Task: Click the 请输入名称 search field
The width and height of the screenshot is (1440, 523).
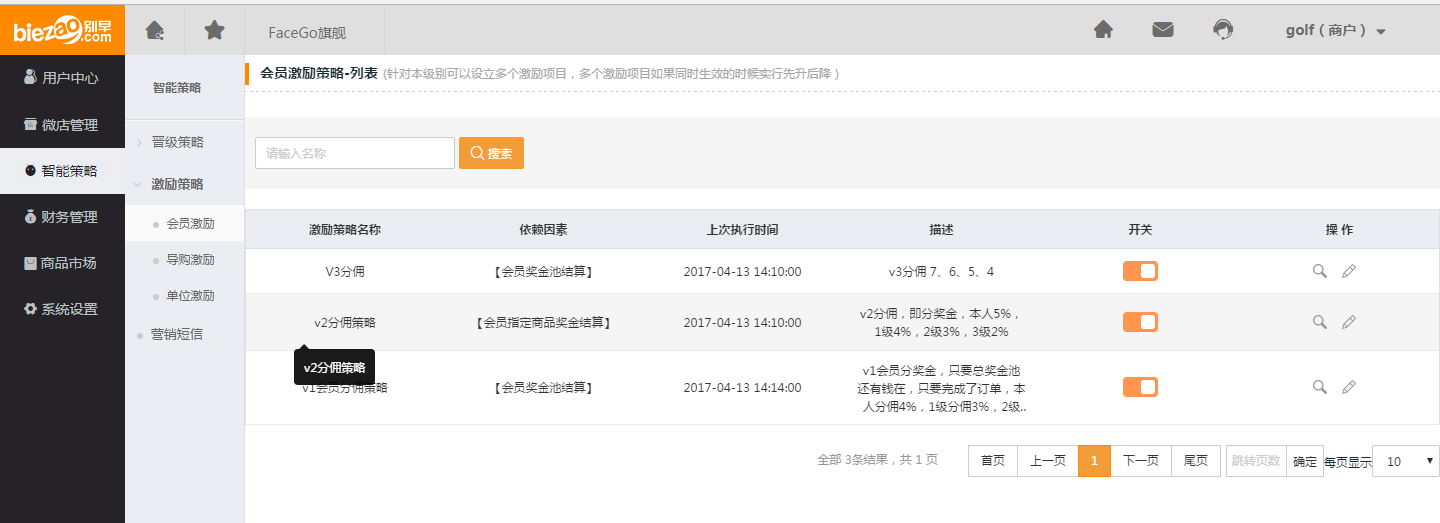Action: tap(355, 153)
